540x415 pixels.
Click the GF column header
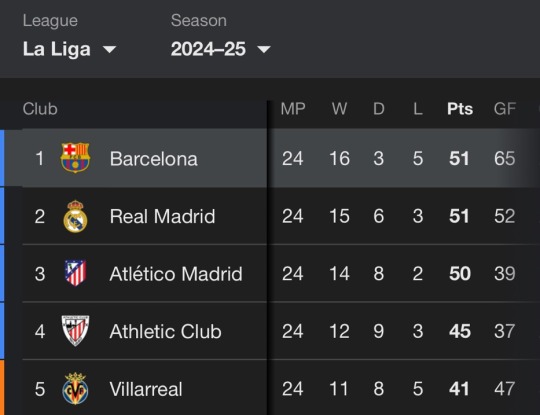[505, 109]
